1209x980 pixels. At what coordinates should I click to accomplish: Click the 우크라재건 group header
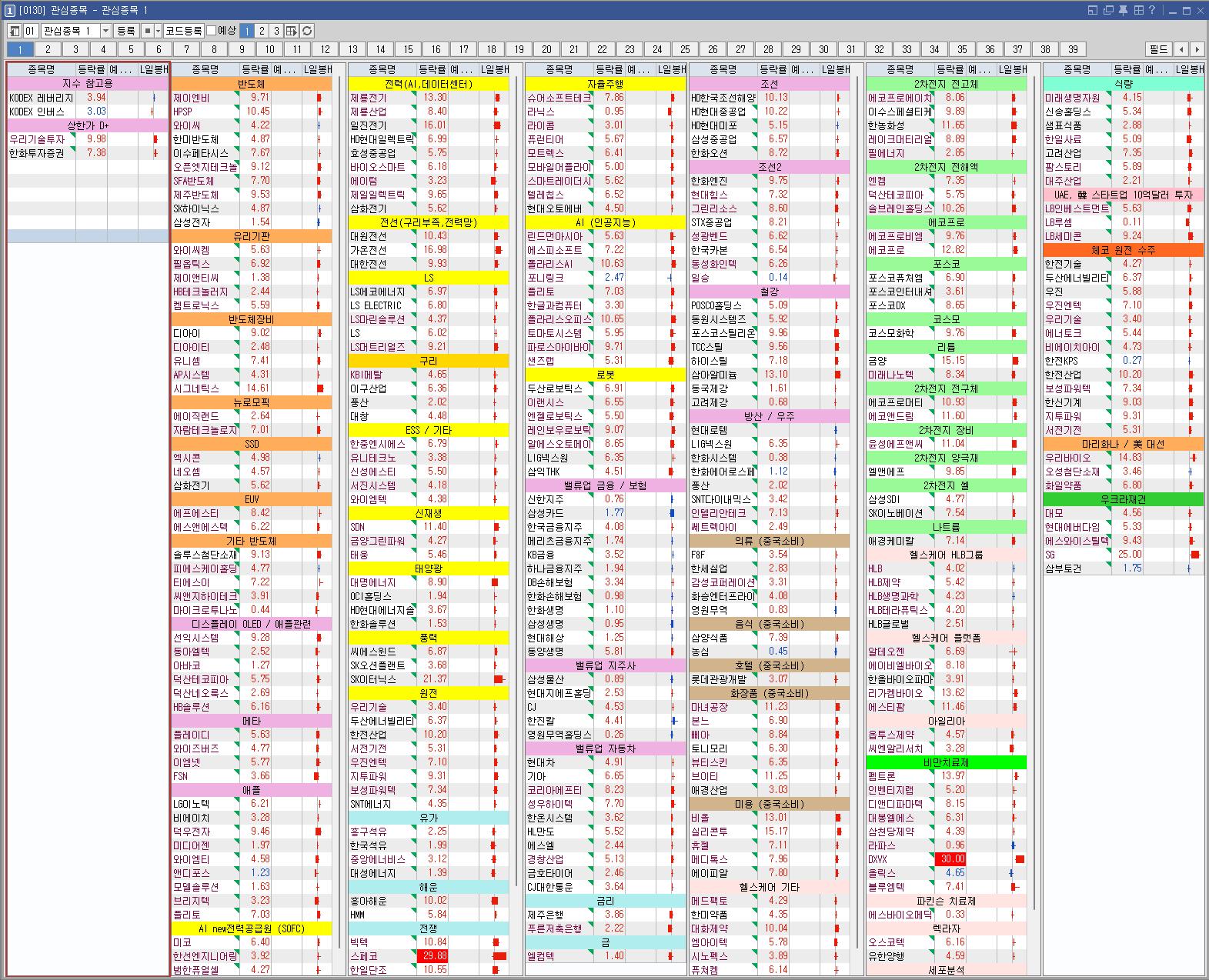coord(1124,499)
